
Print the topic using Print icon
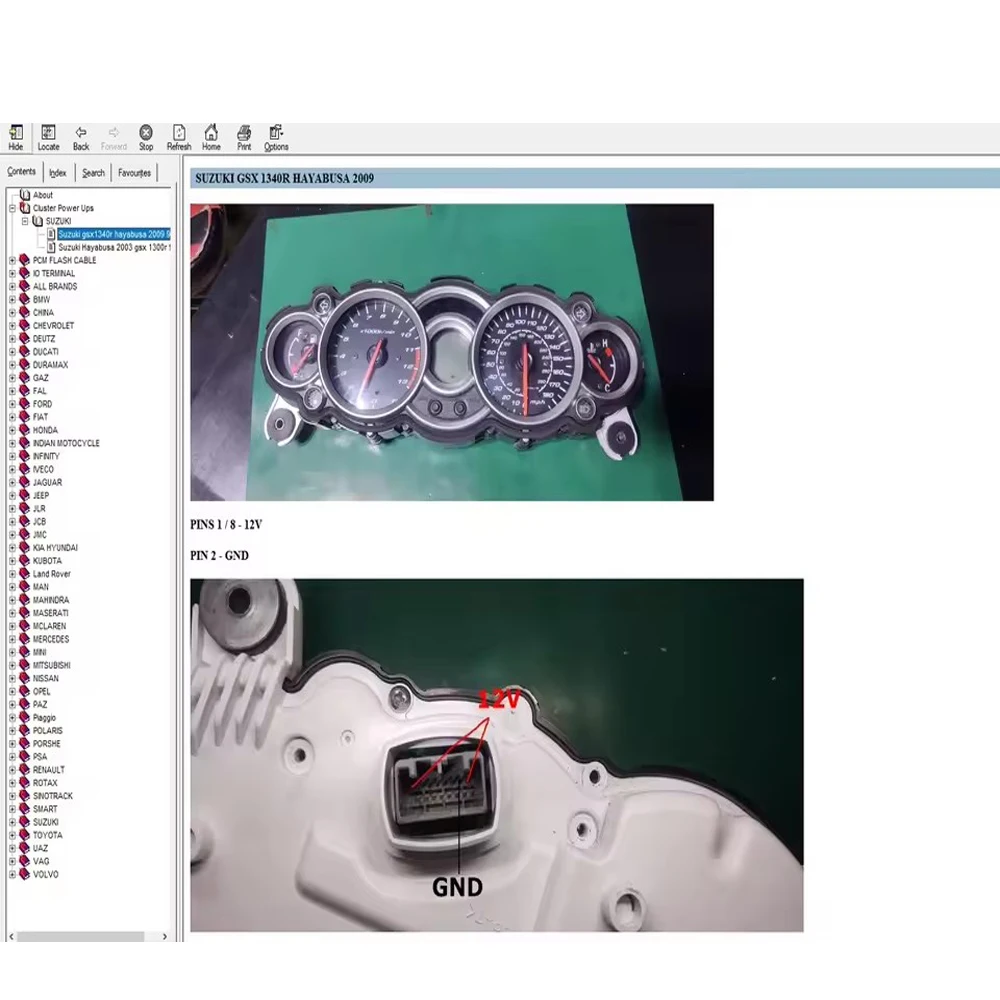click(244, 137)
